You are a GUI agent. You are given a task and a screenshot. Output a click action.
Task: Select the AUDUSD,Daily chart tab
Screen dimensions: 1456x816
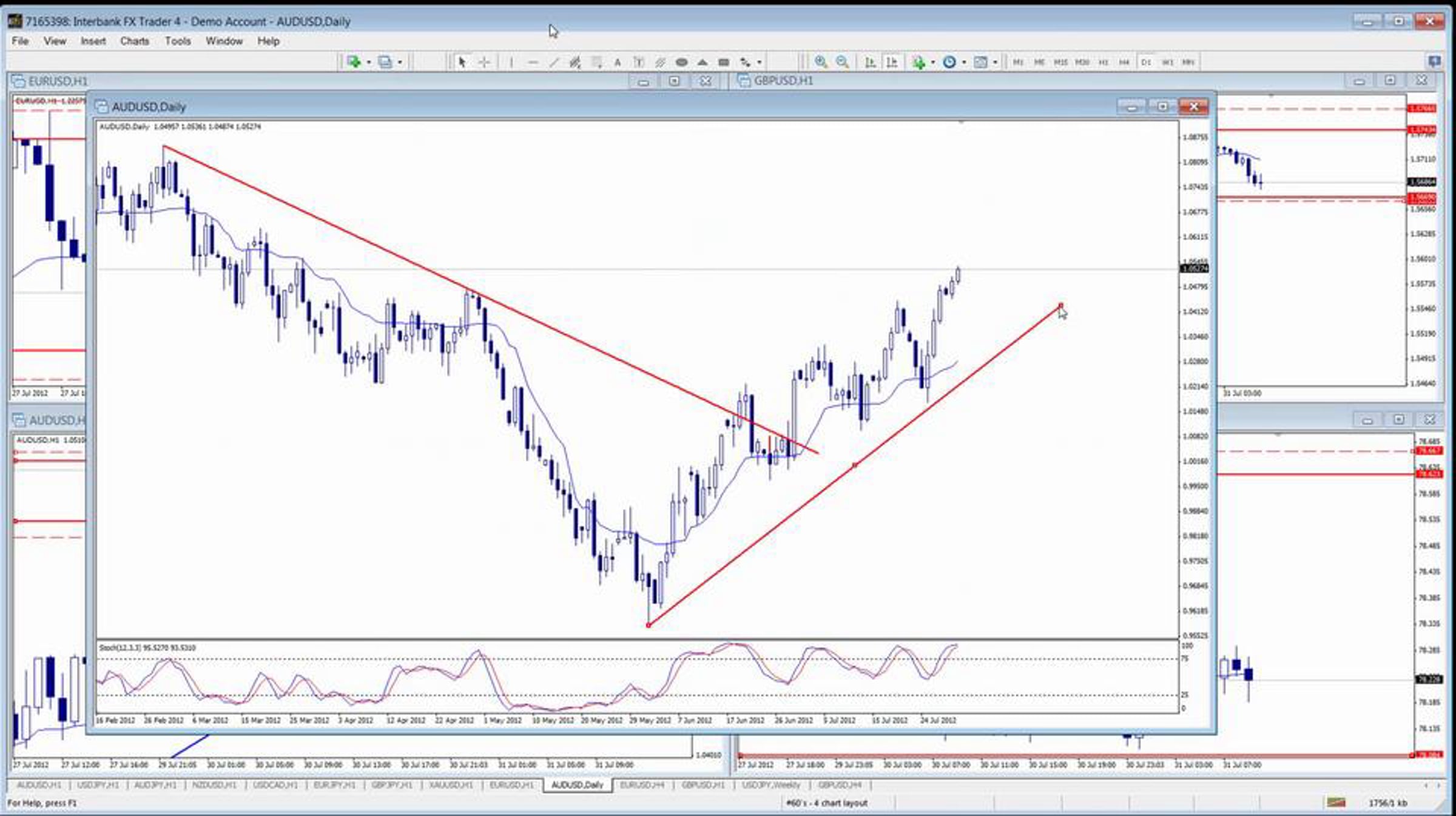578,785
